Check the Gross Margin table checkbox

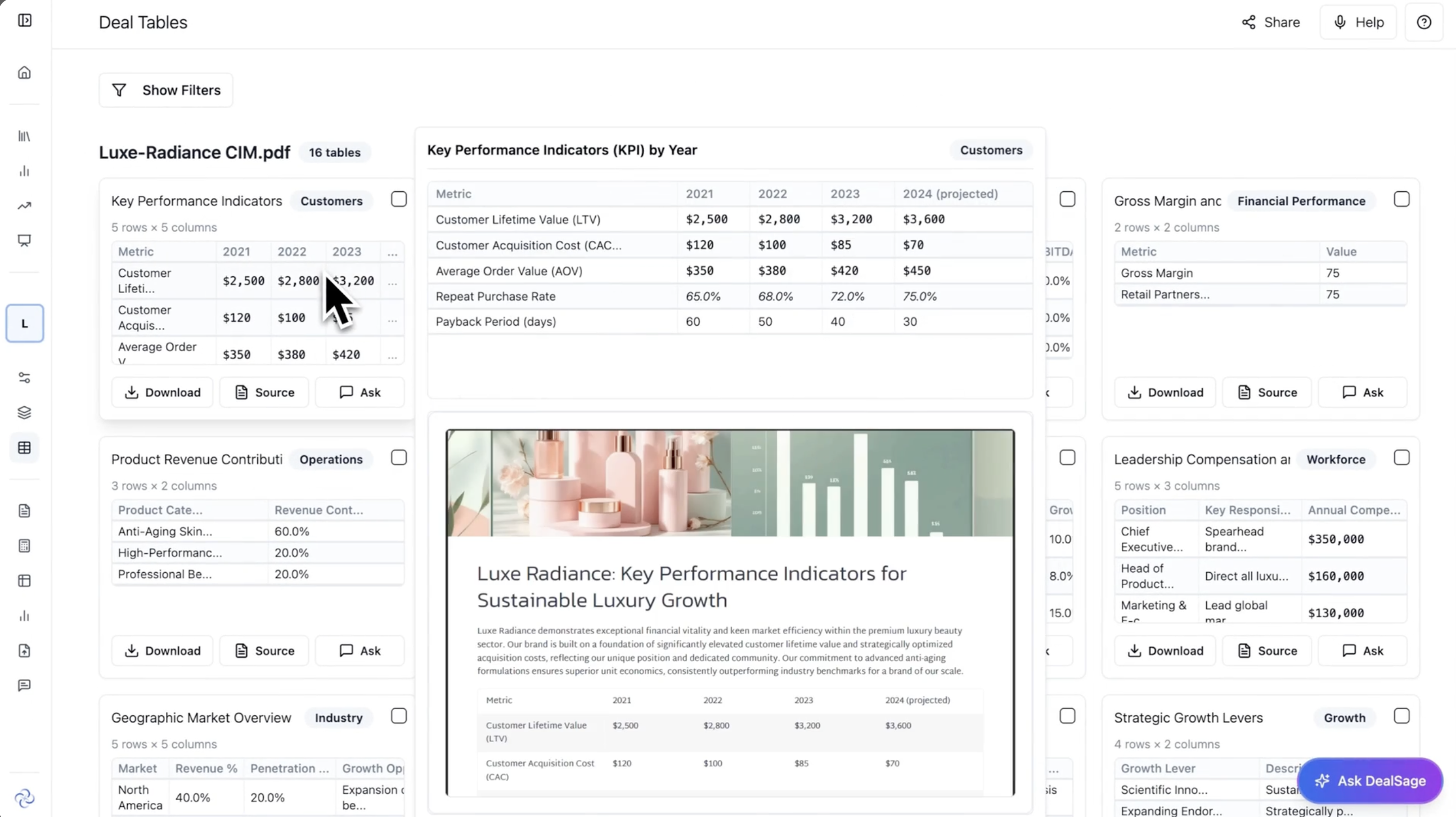point(1401,199)
